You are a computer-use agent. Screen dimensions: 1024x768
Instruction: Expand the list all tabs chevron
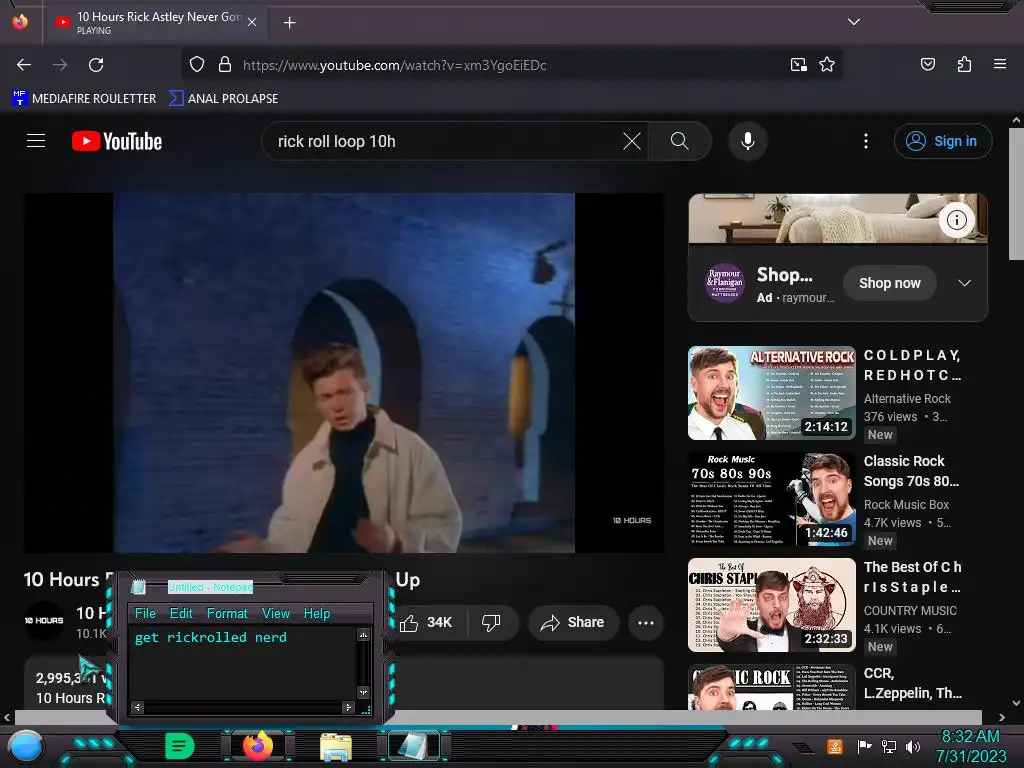(854, 22)
